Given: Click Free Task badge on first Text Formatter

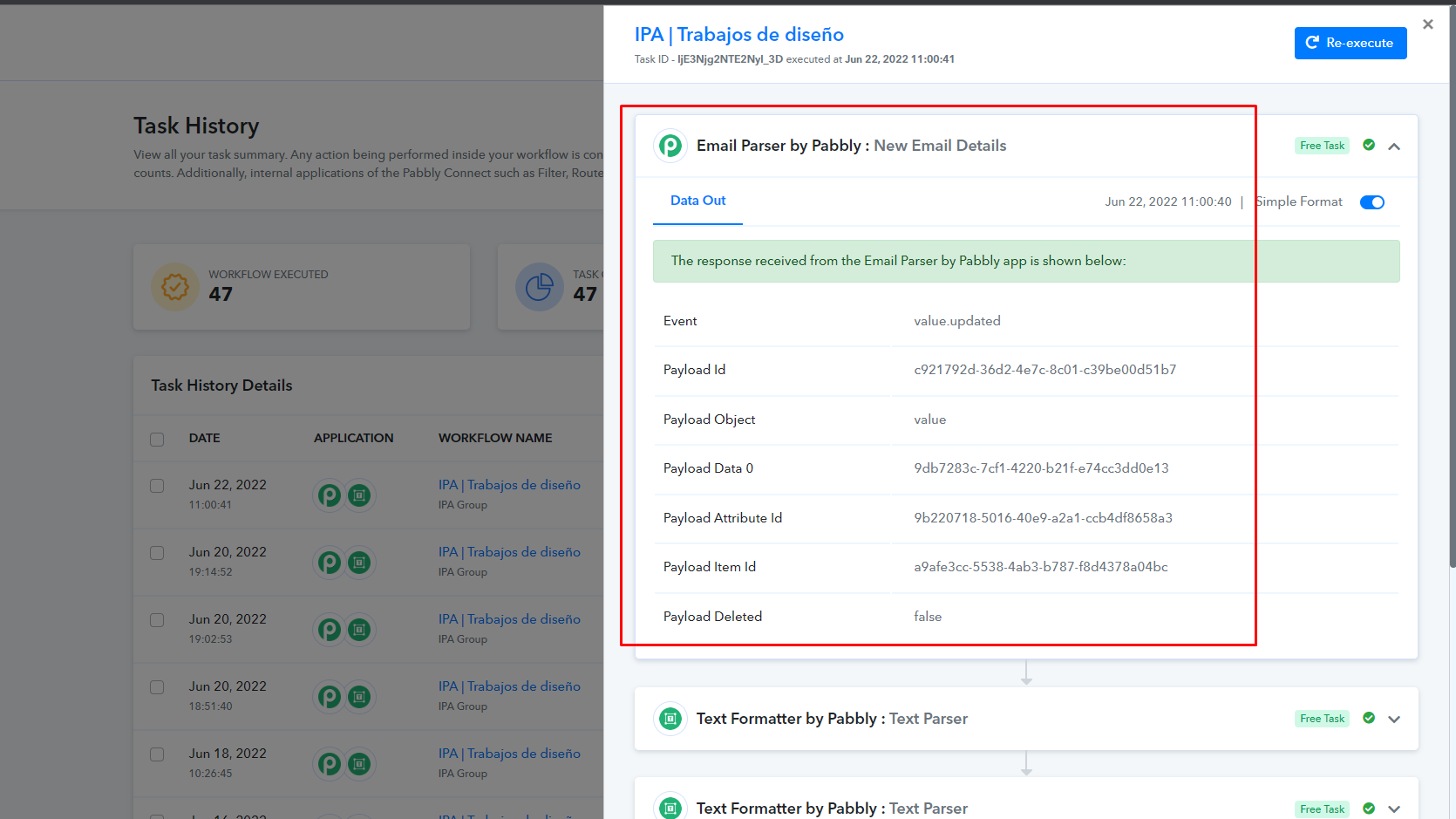Looking at the screenshot, I should click(x=1322, y=719).
